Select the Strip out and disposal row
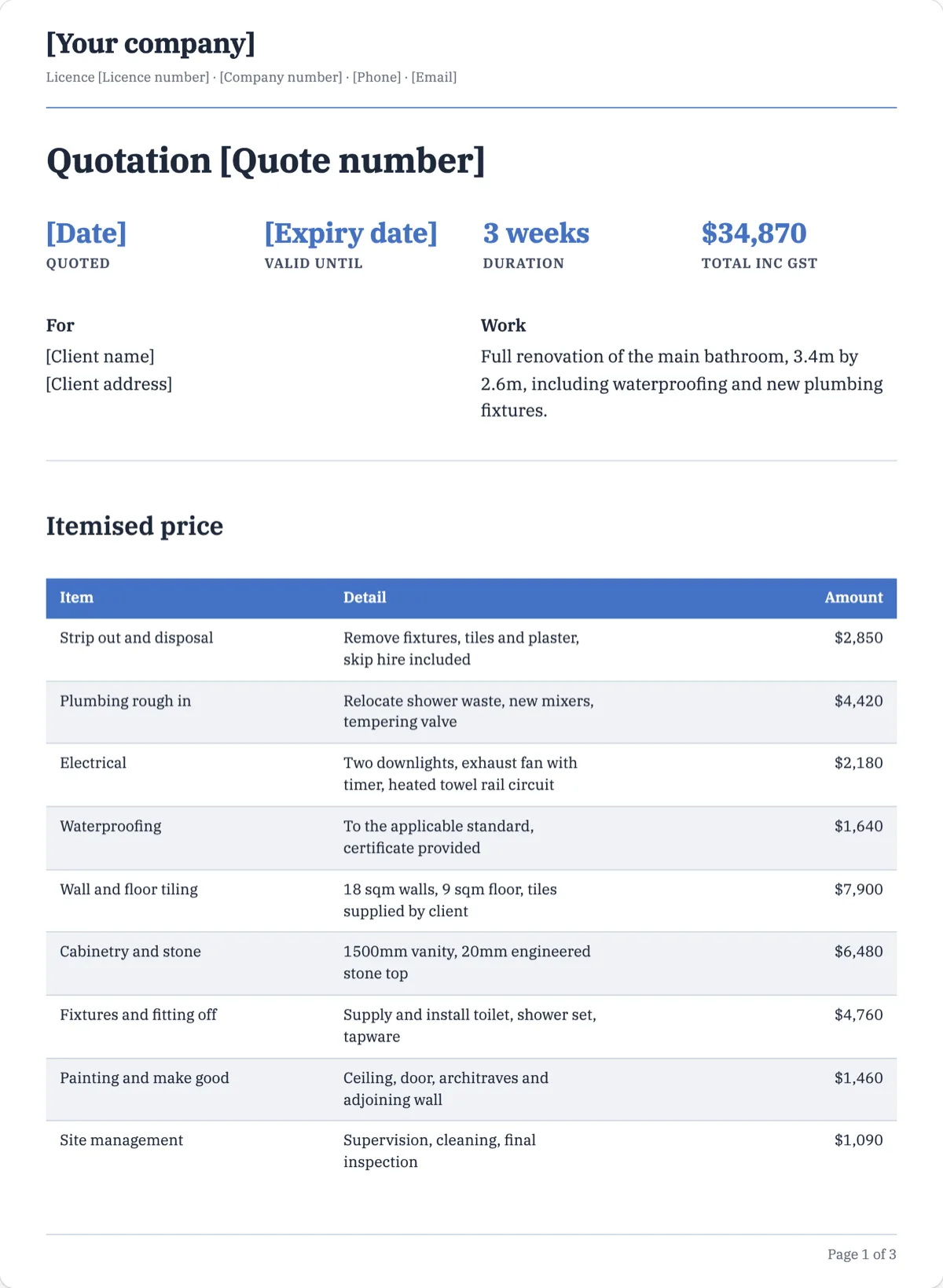The height and width of the screenshot is (1288, 943). [x=472, y=649]
